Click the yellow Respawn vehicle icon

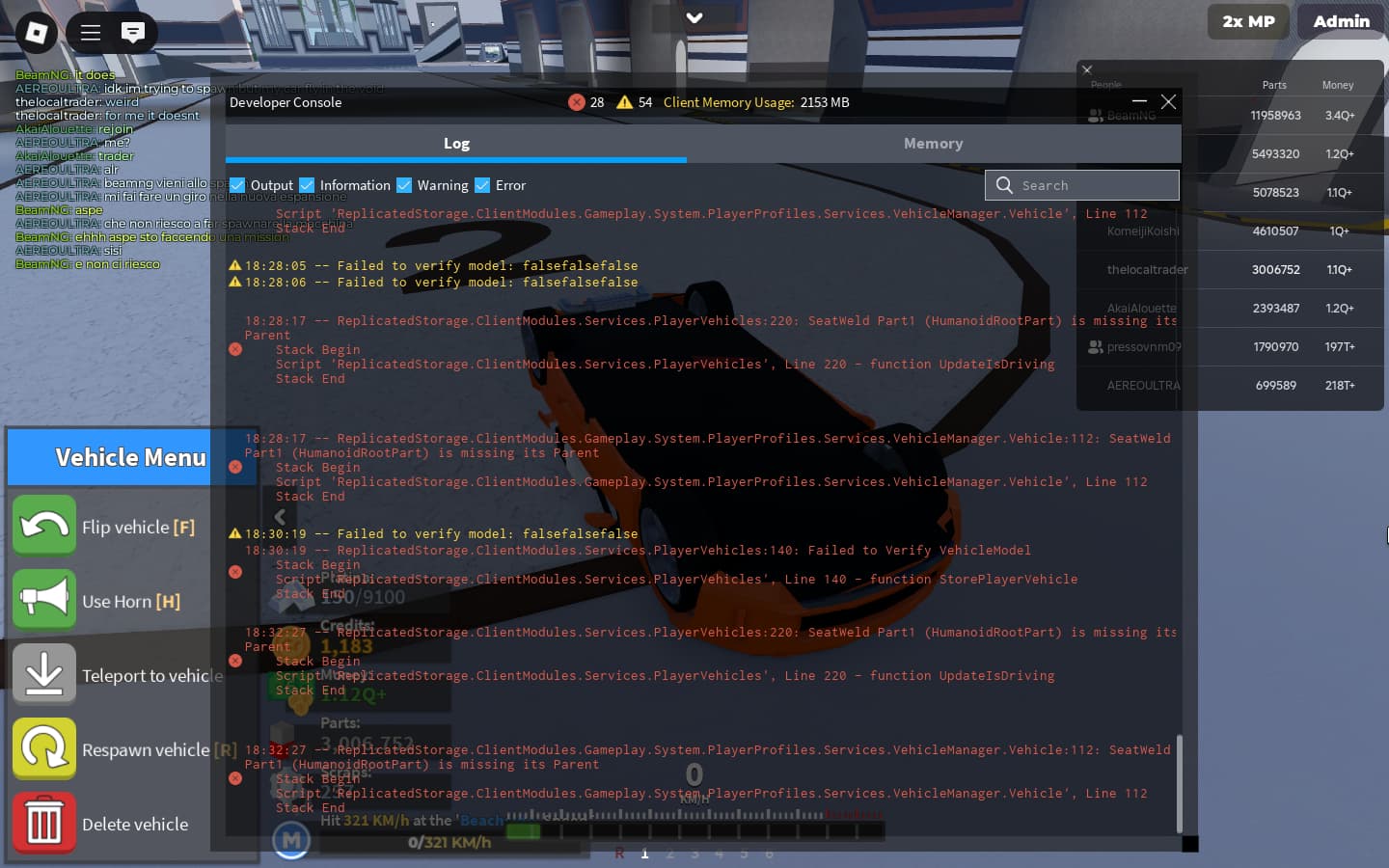pos(44,748)
